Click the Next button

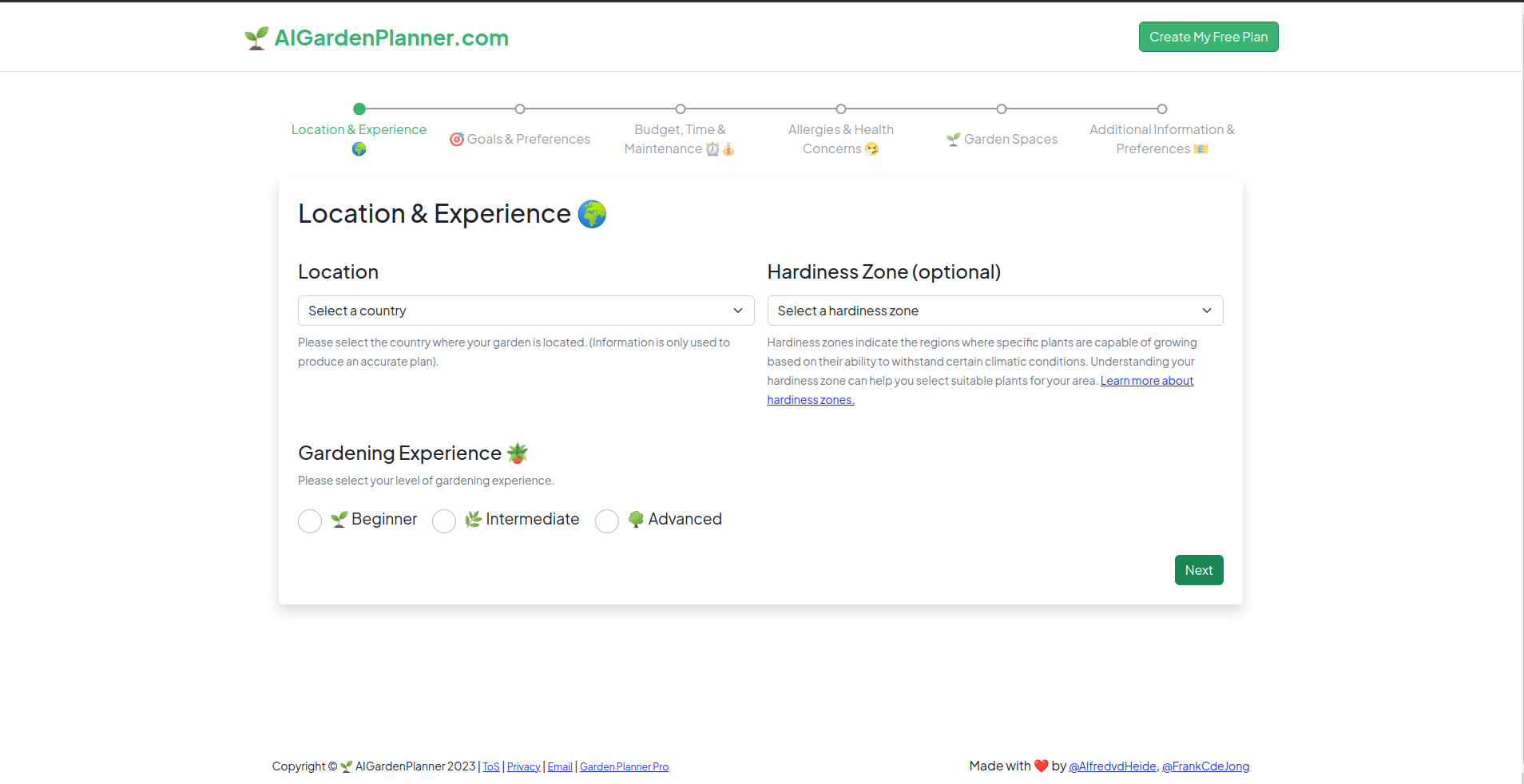coord(1199,570)
